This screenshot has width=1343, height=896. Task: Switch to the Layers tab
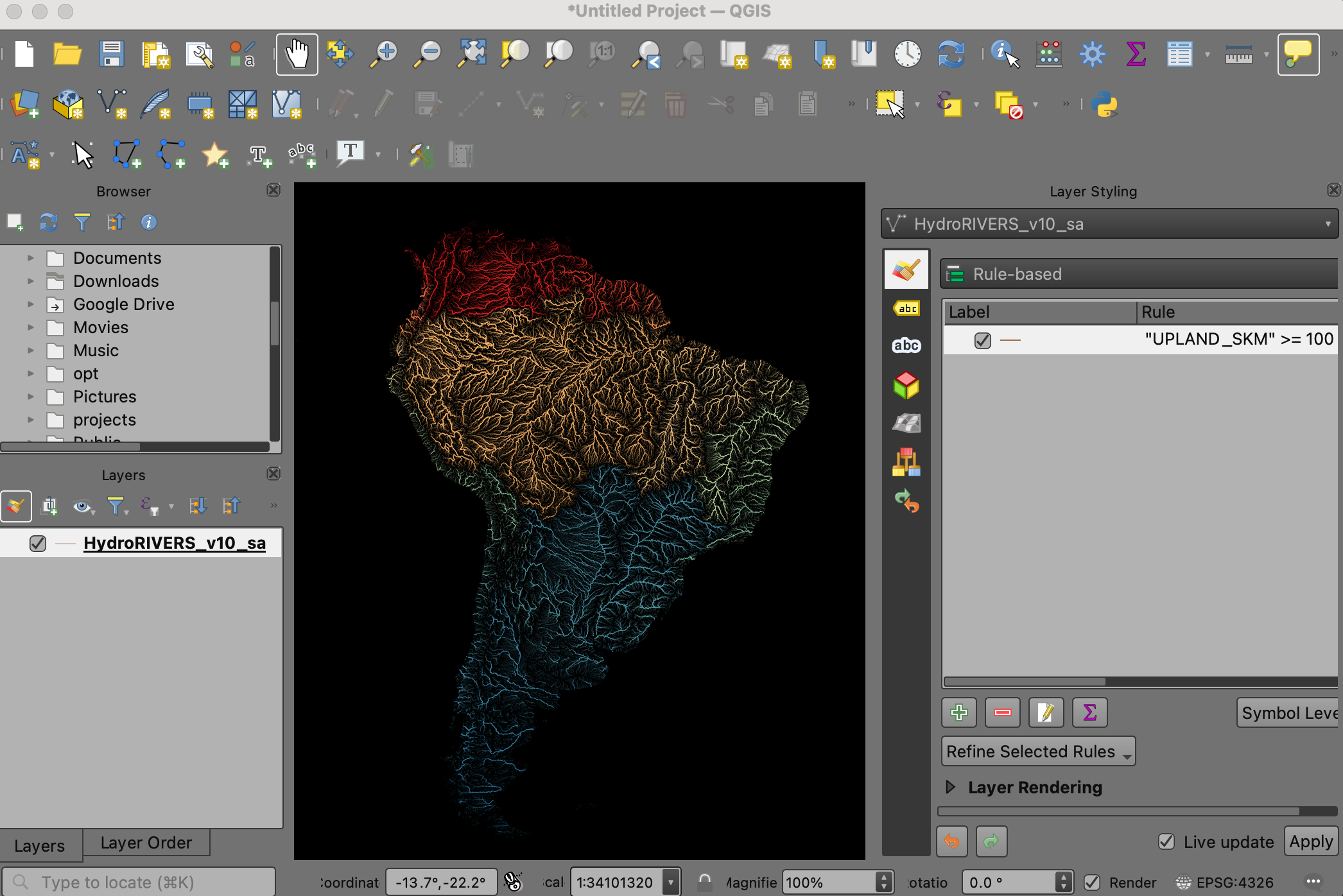pos(39,846)
